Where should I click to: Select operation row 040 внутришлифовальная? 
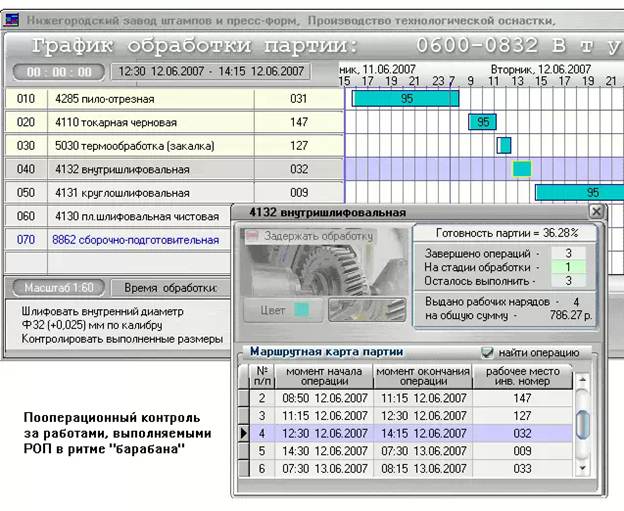[174, 169]
